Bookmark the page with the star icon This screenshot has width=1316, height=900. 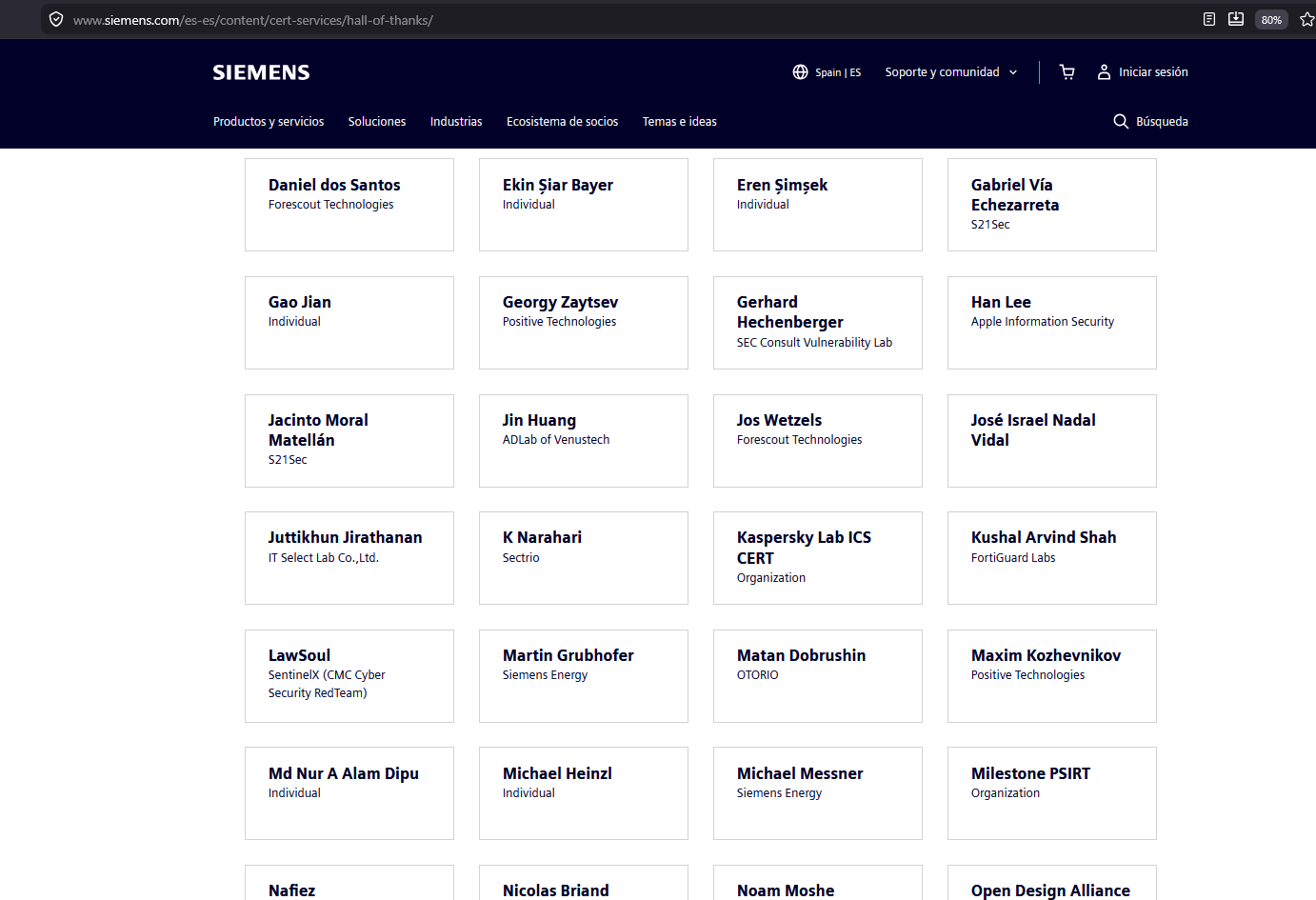tap(1306, 19)
